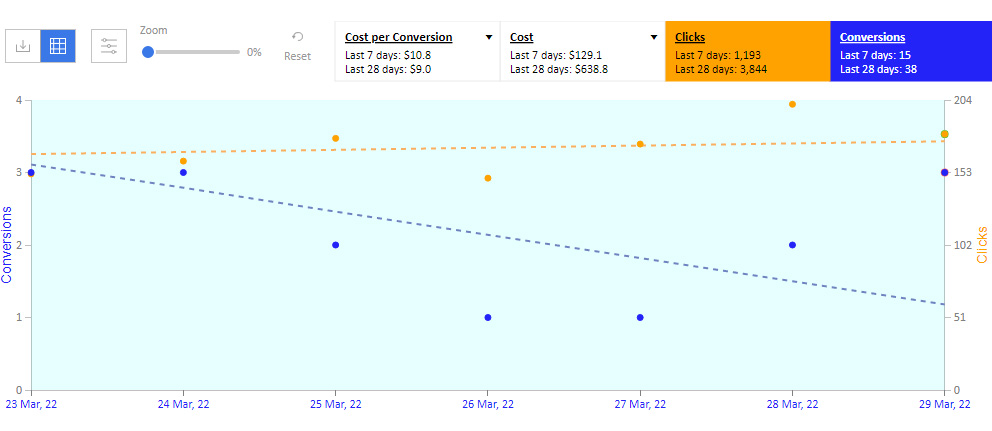
Task: Click the download chart icon
Action: point(23,46)
